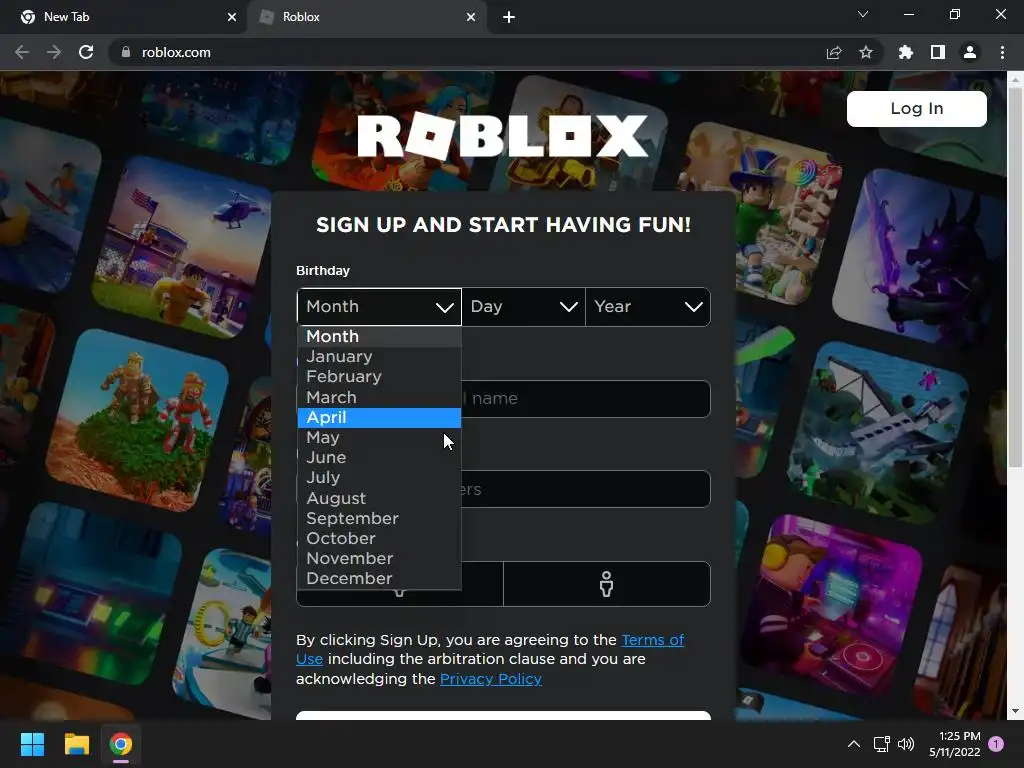The width and height of the screenshot is (1024, 768).
Task: Go back with browser back arrow
Action: 22,52
